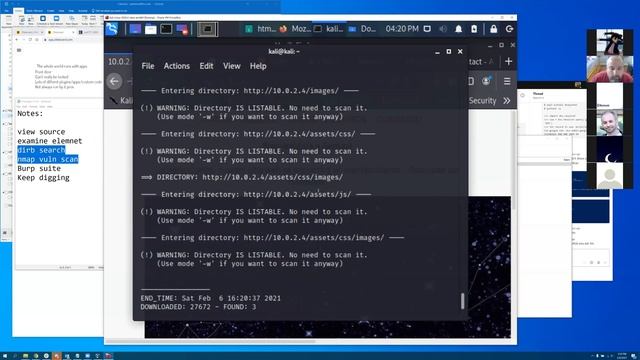Click the DOWNLOADED: 27672 - FOUND: 3 line
640x360 pixels.
(x=198, y=307)
